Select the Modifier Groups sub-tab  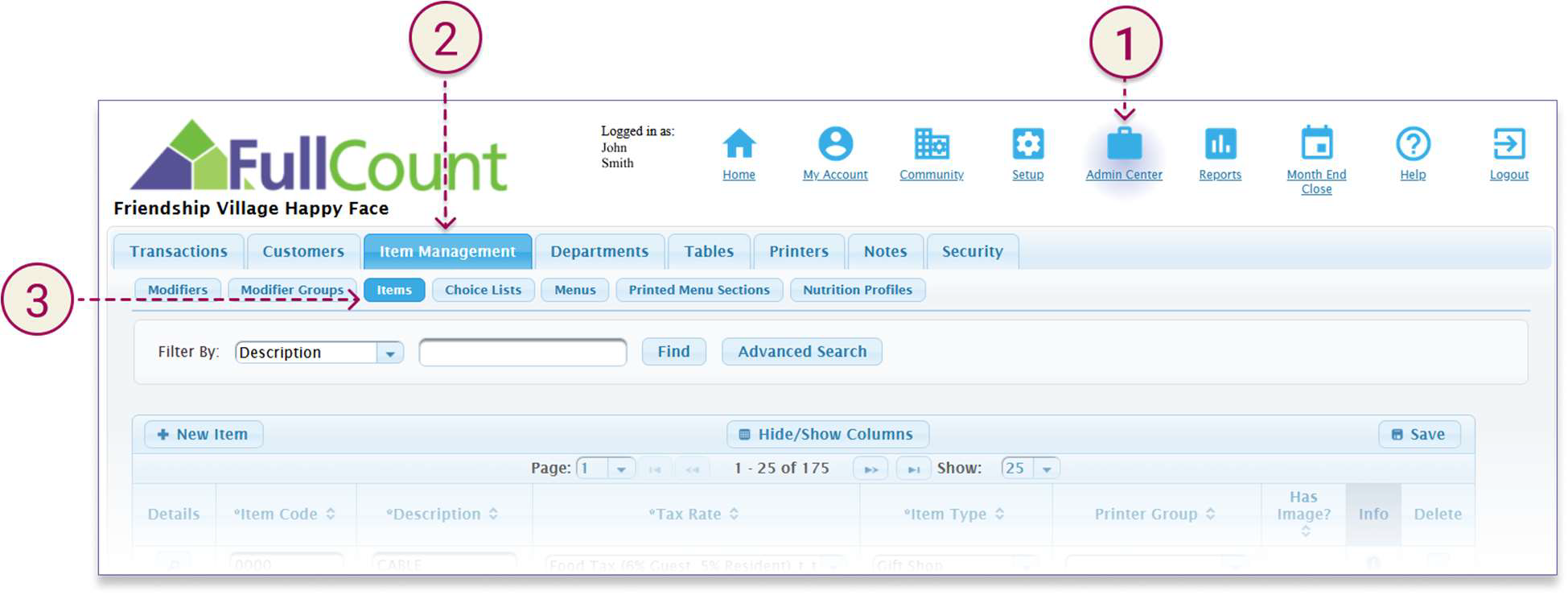[292, 290]
